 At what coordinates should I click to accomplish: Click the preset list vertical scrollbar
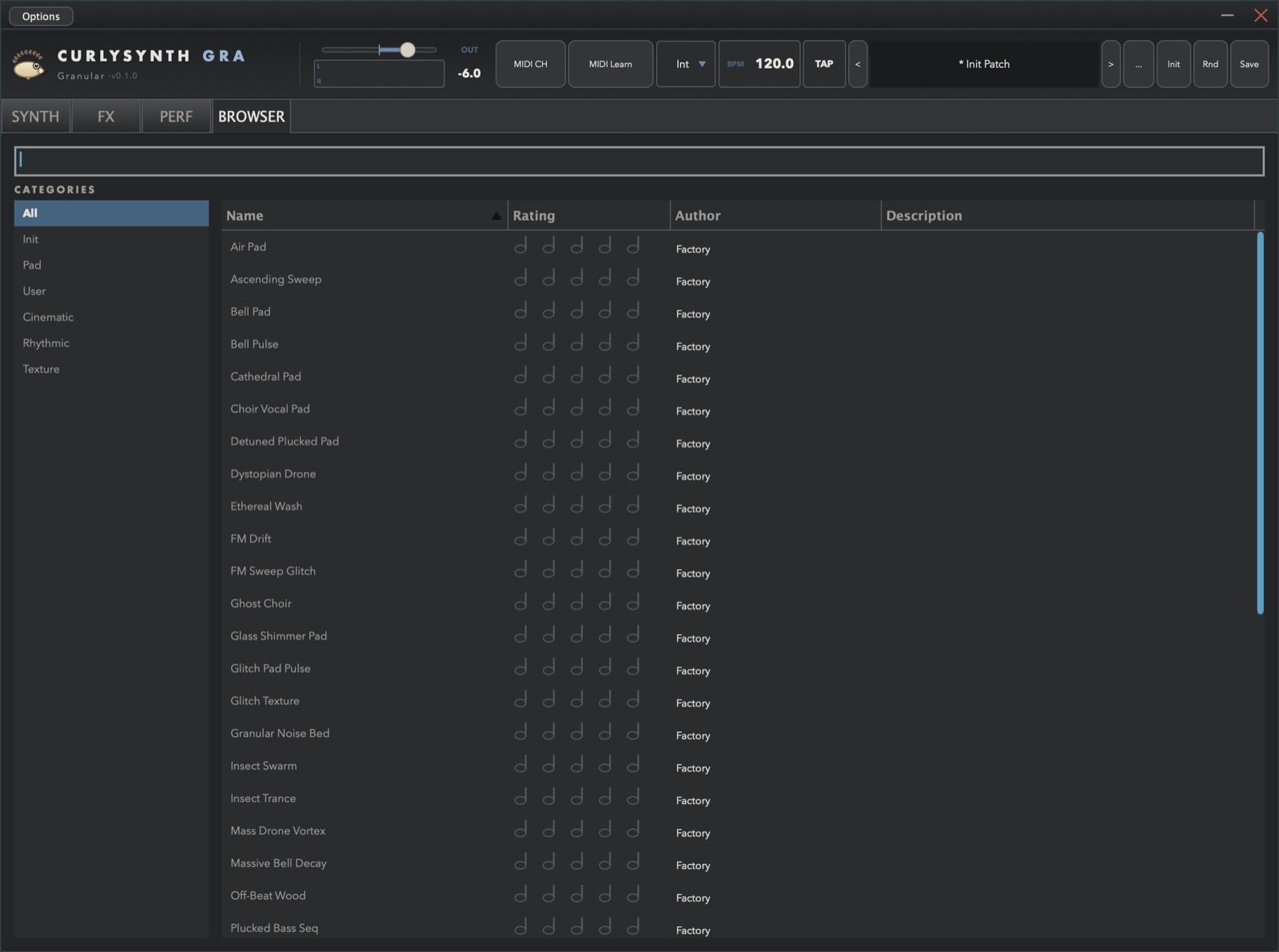(x=1261, y=423)
